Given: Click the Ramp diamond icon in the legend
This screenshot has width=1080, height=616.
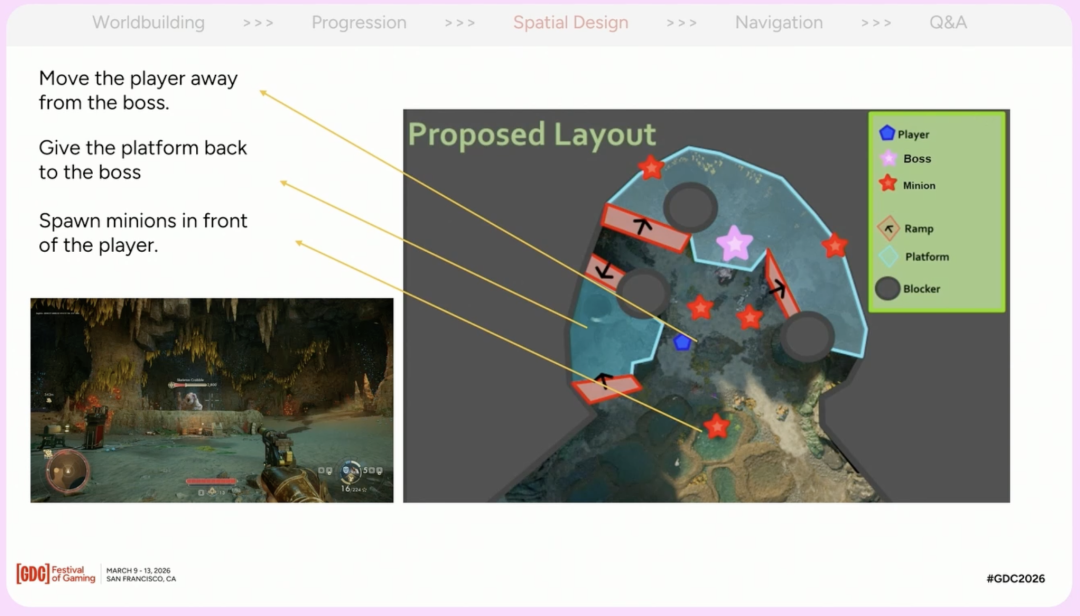Looking at the screenshot, I should click(889, 228).
